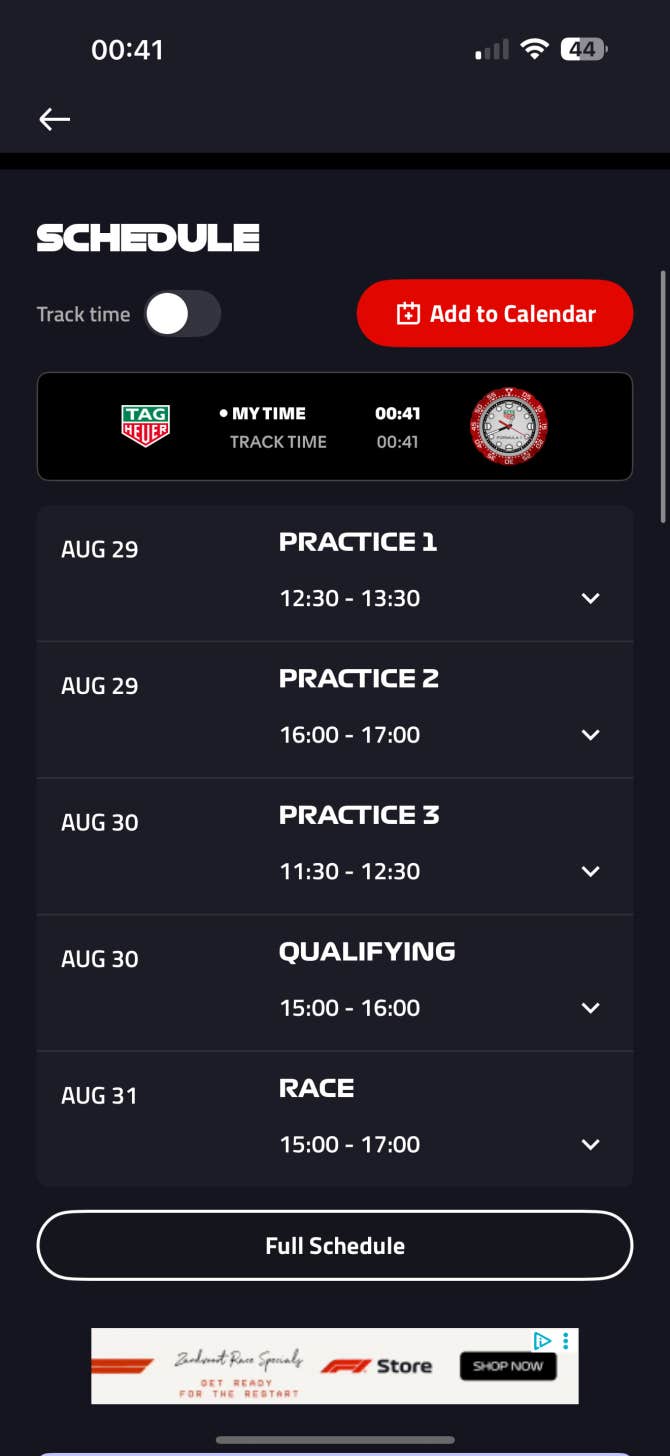Click the page scrollbar on right edge
The width and height of the screenshot is (670, 1456).
click(x=662, y=396)
